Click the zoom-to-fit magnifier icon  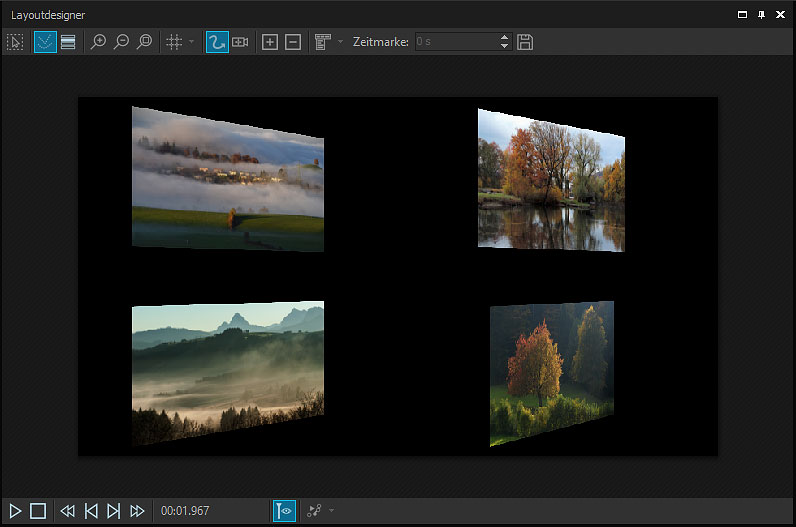point(145,42)
